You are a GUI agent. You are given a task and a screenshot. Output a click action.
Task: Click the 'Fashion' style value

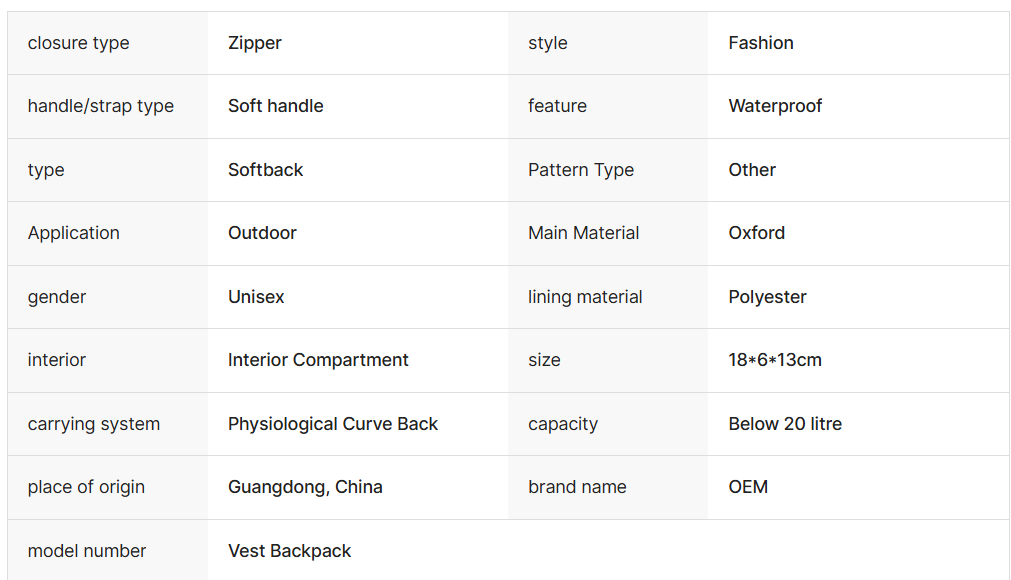point(761,43)
